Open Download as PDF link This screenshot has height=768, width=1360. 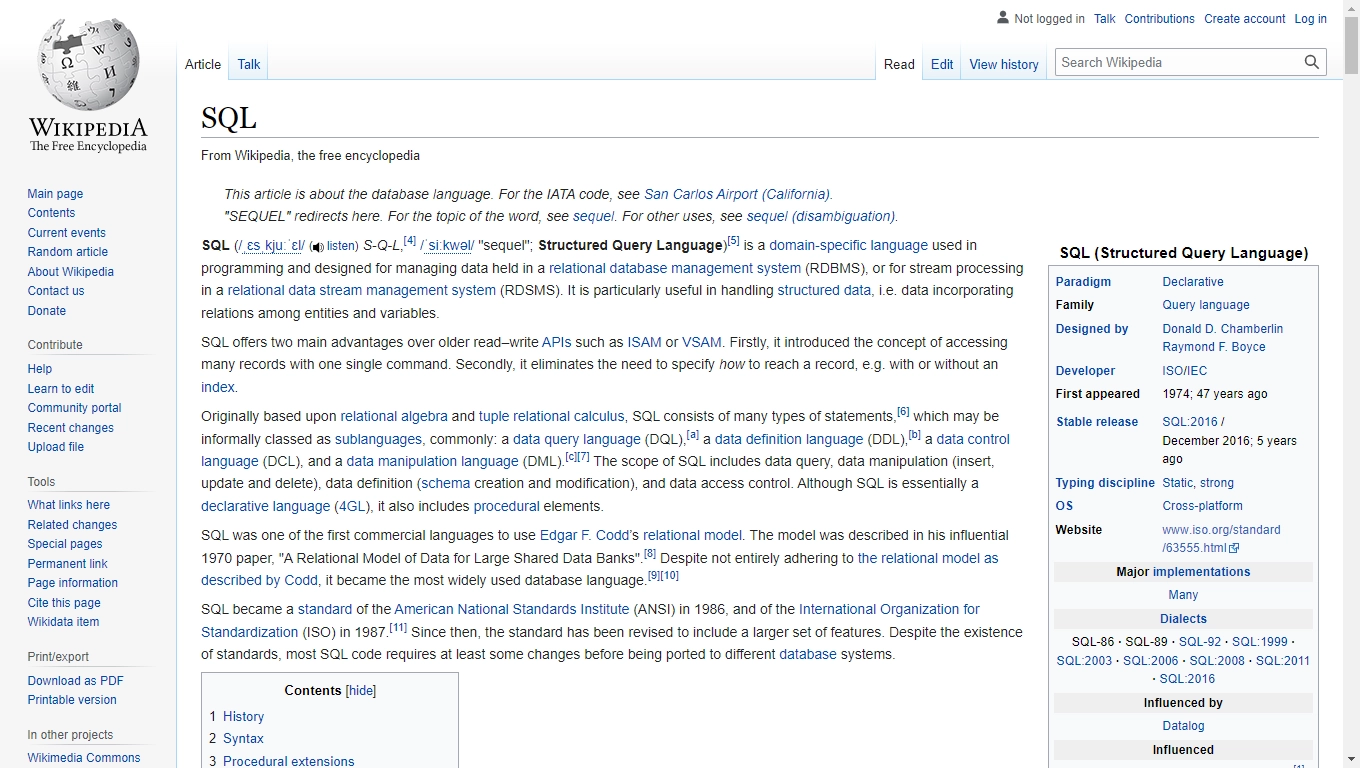pos(75,680)
